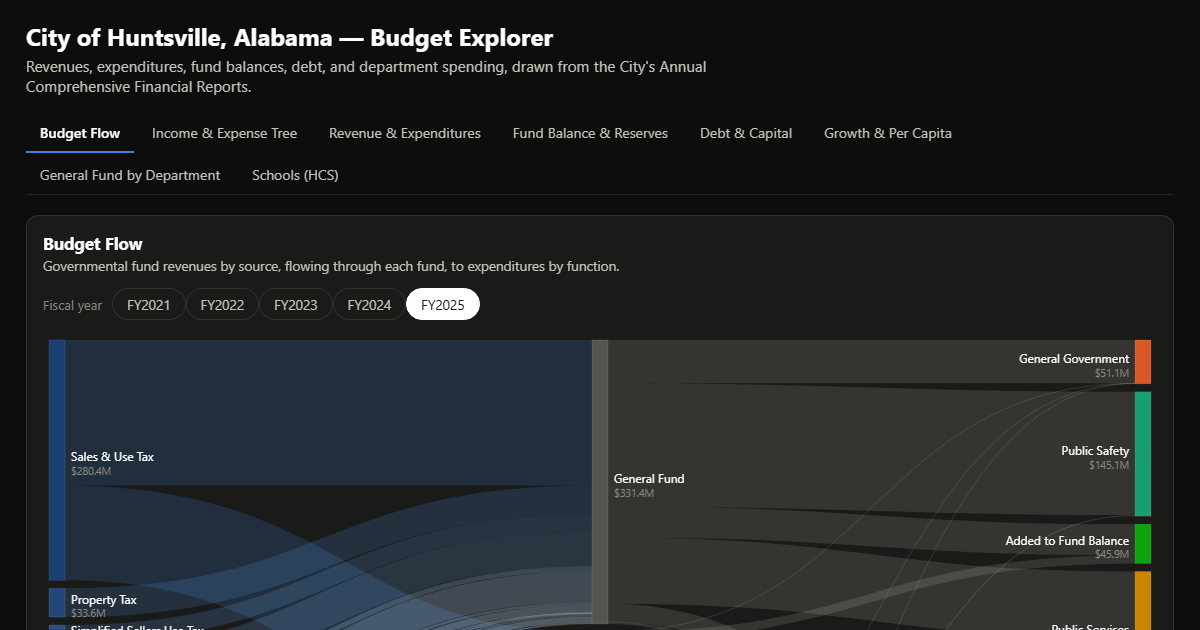Click the $331.4M General Fund value
The height and width of the screenshot is (630, 1200).
[x=634, y=493]
